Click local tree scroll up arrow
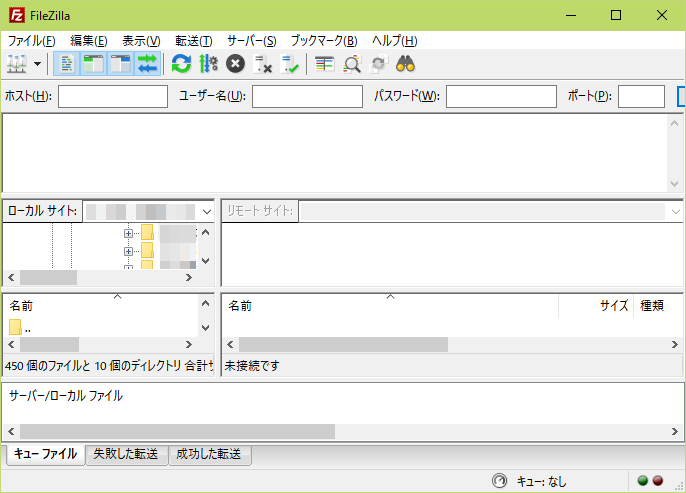The height and width of the screenshot is (493, 686). pyautogui.click(x=206, y=232)
